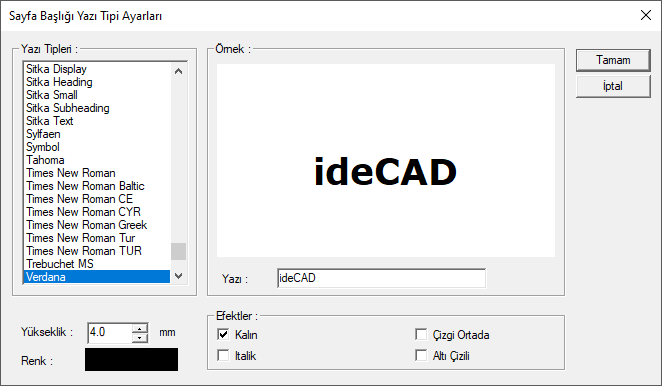Enable the İtalik checkbox

click(223, 355)
